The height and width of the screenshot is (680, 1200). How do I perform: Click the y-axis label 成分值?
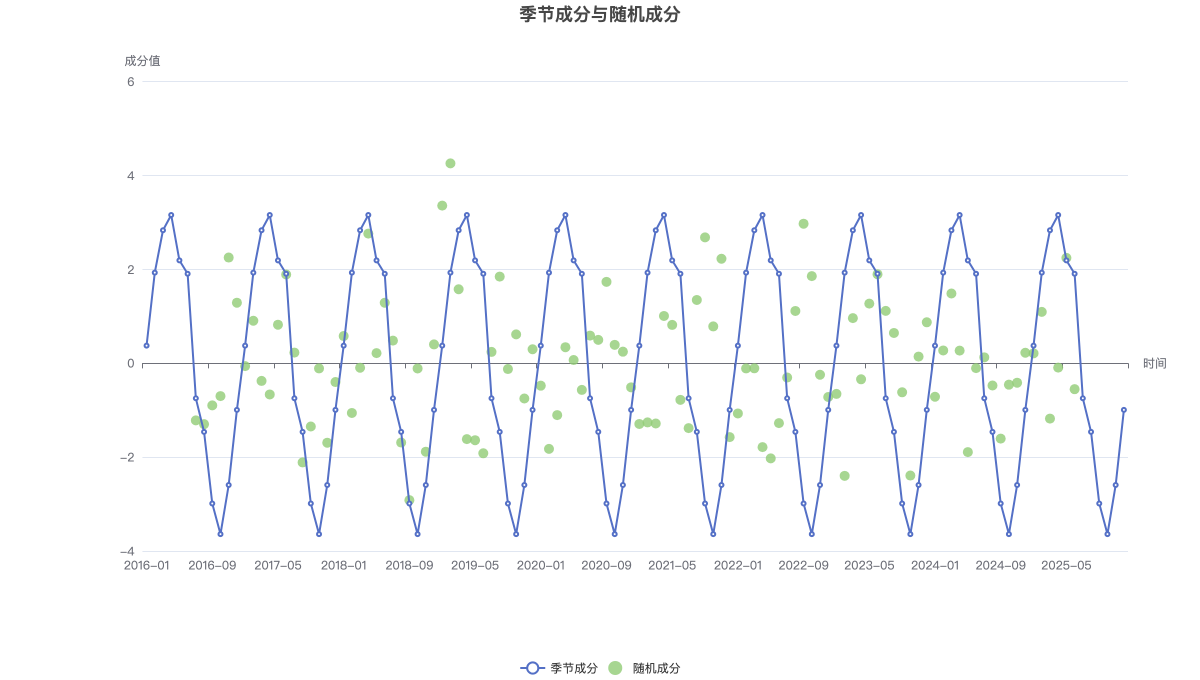coord(142,60)
